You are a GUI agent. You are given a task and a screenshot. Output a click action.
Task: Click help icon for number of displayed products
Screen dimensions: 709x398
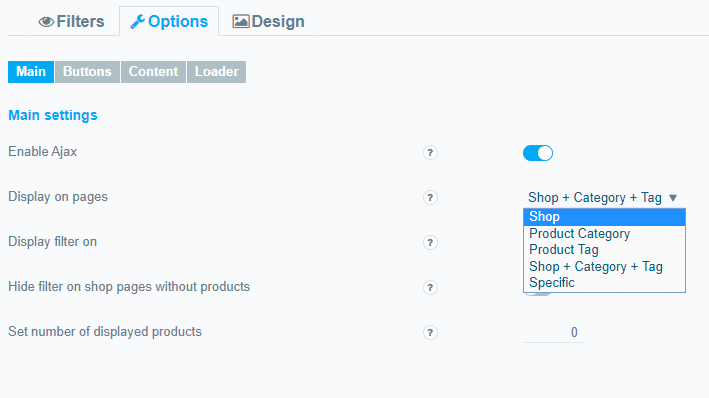click(430, 333)
